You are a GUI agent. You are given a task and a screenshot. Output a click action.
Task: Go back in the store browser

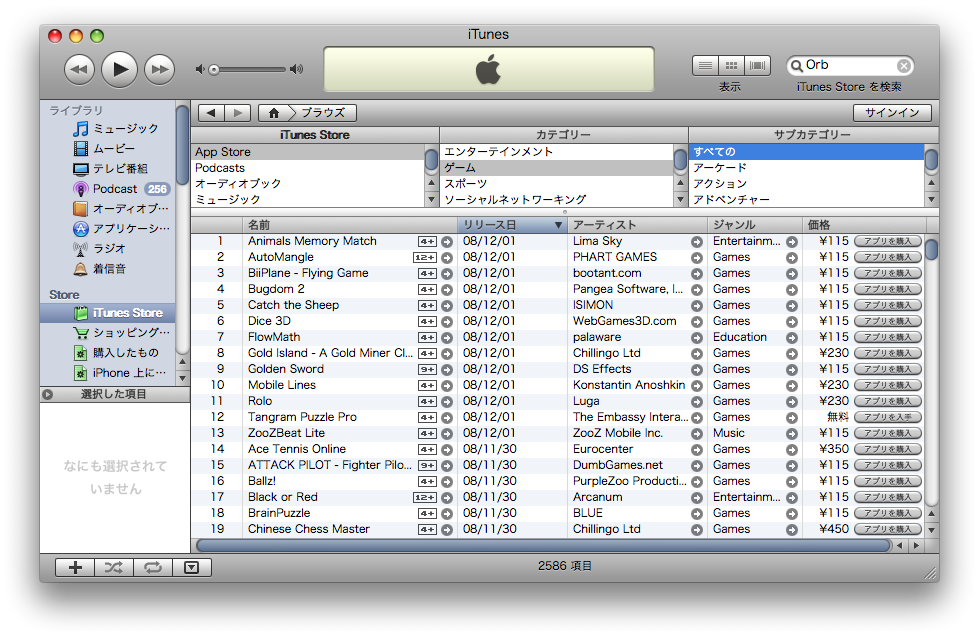211,113
